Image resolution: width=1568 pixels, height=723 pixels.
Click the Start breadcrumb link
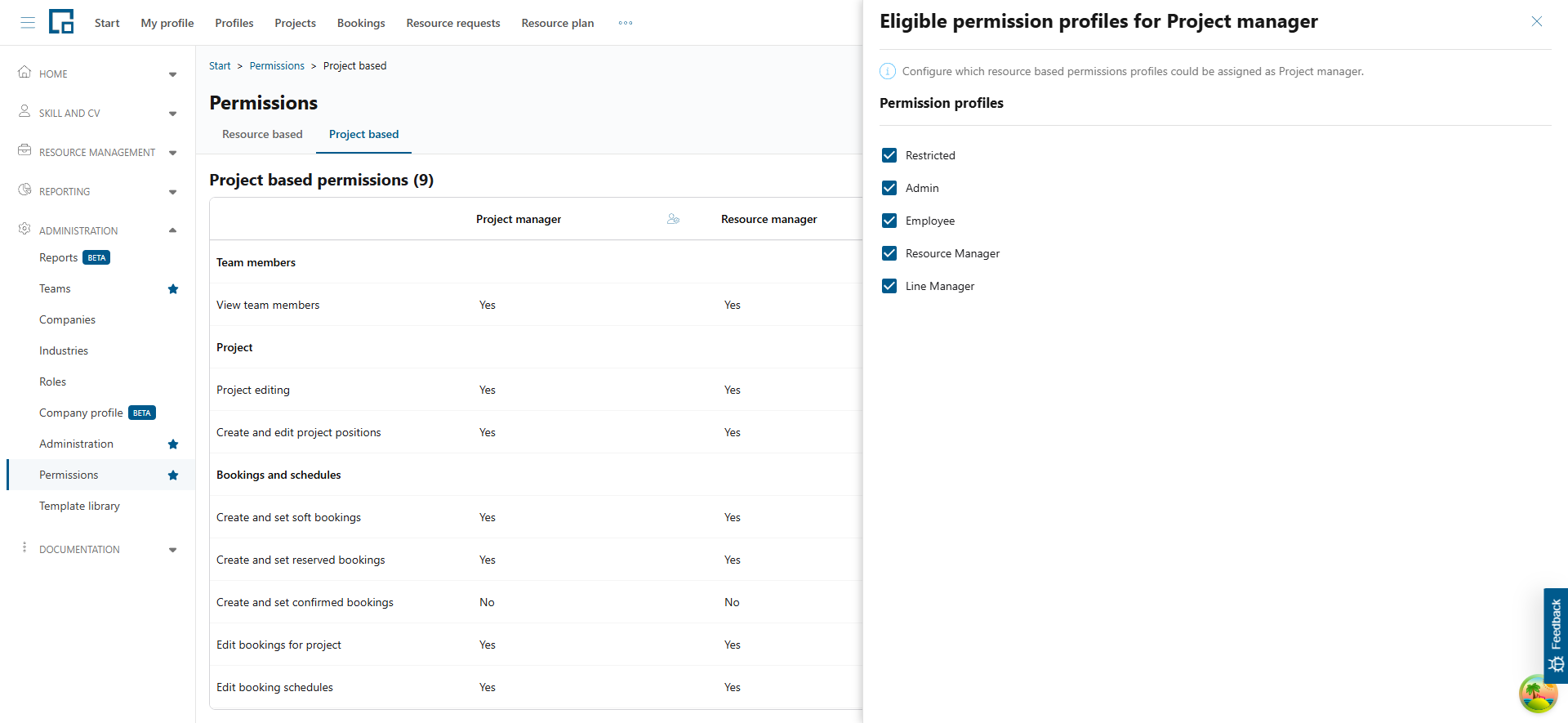220,65
